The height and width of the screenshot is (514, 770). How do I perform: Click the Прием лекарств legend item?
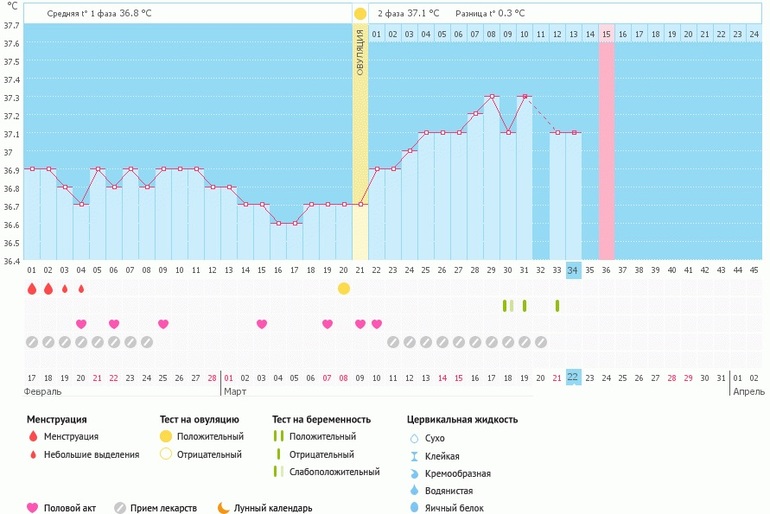[166, 508]
